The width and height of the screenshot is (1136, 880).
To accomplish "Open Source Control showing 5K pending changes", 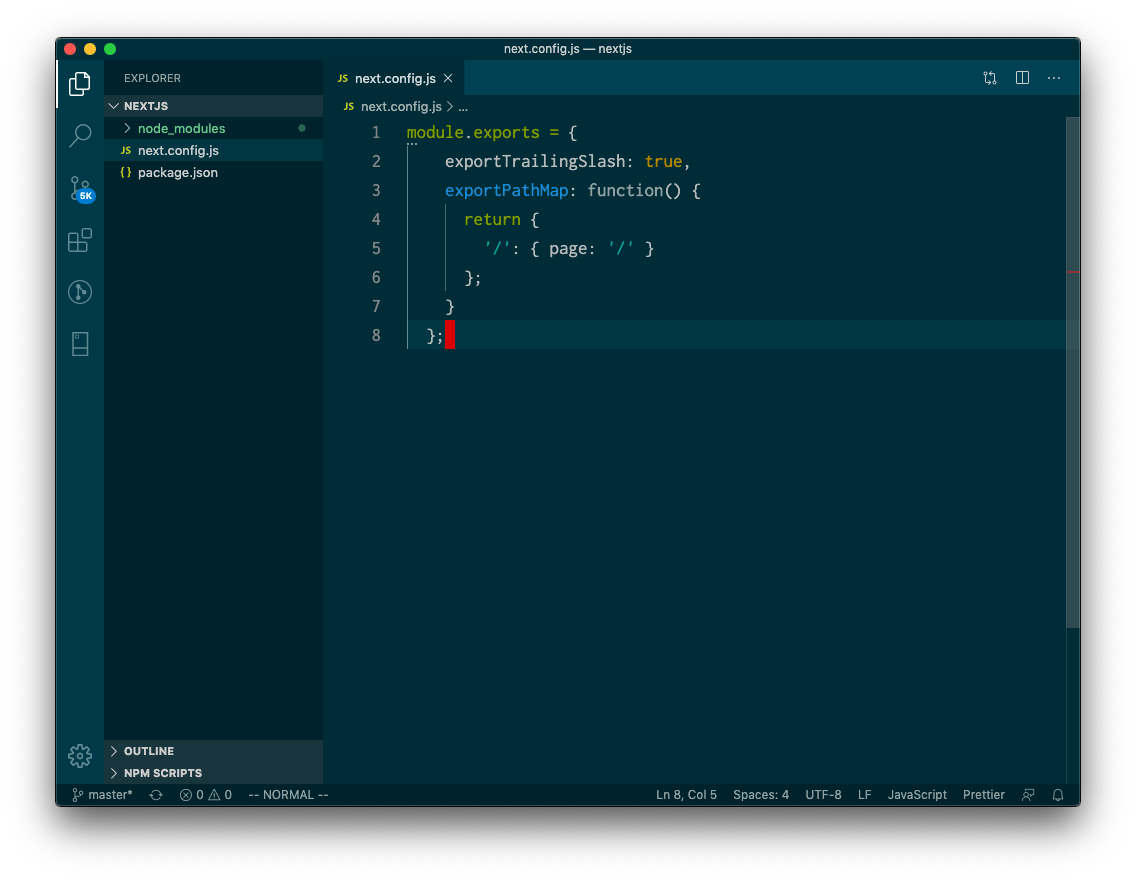I will click(79, 188).
